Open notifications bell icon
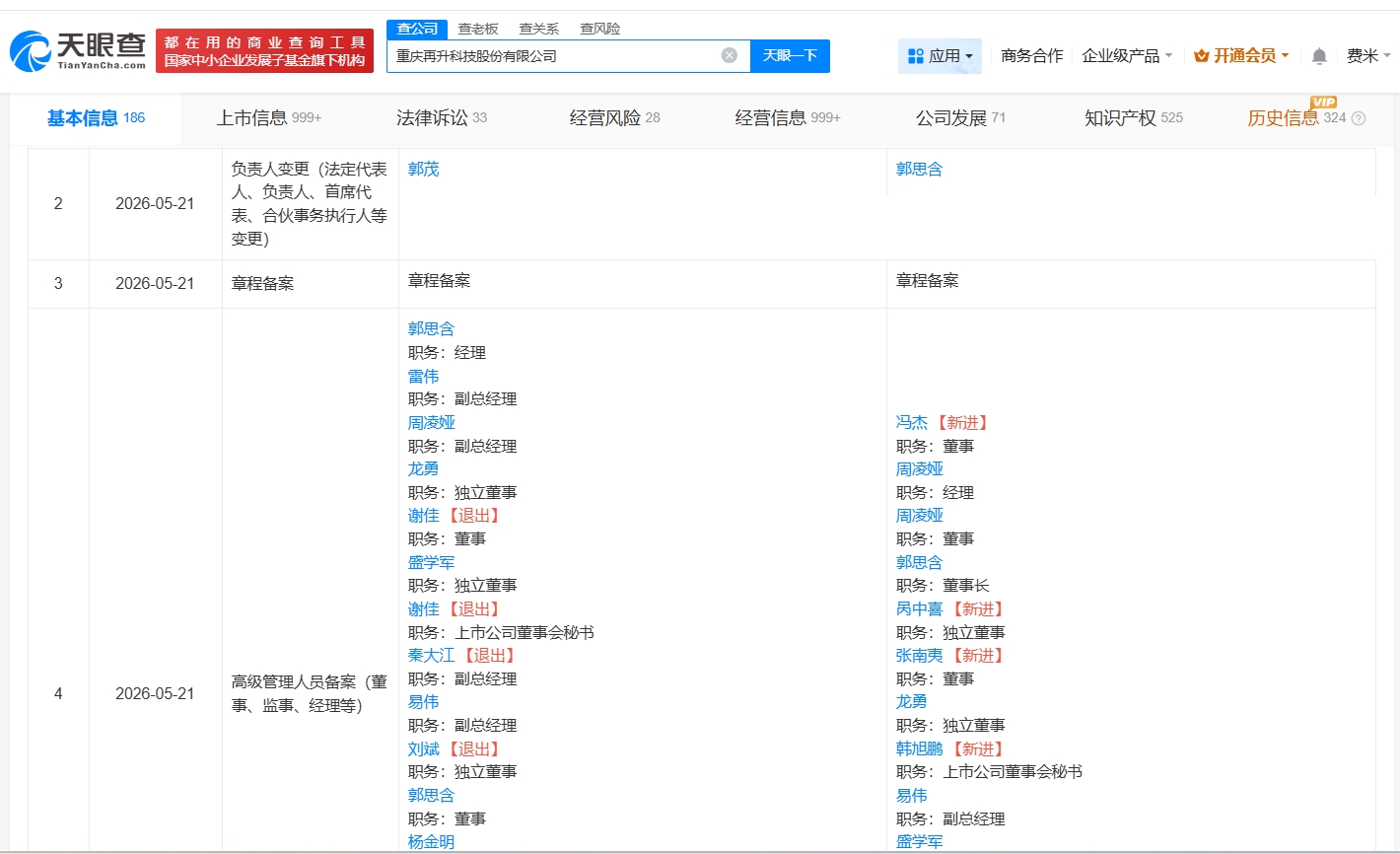The width and height of the screenshot is (1400, 854). pos(1319,56)
